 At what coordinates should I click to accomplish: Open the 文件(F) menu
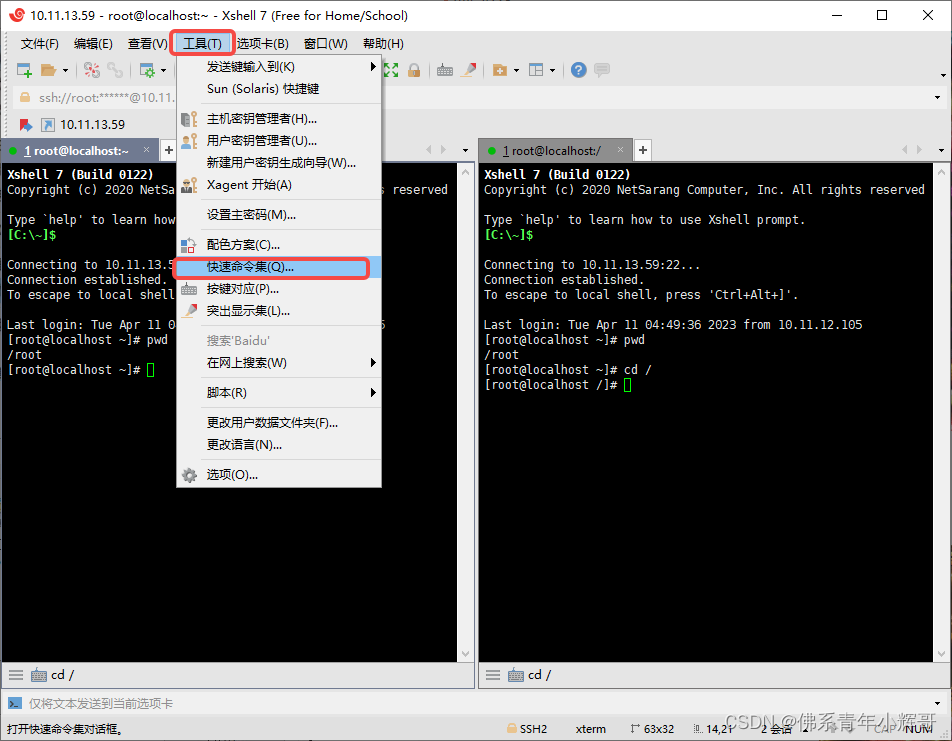click(39, 44)
